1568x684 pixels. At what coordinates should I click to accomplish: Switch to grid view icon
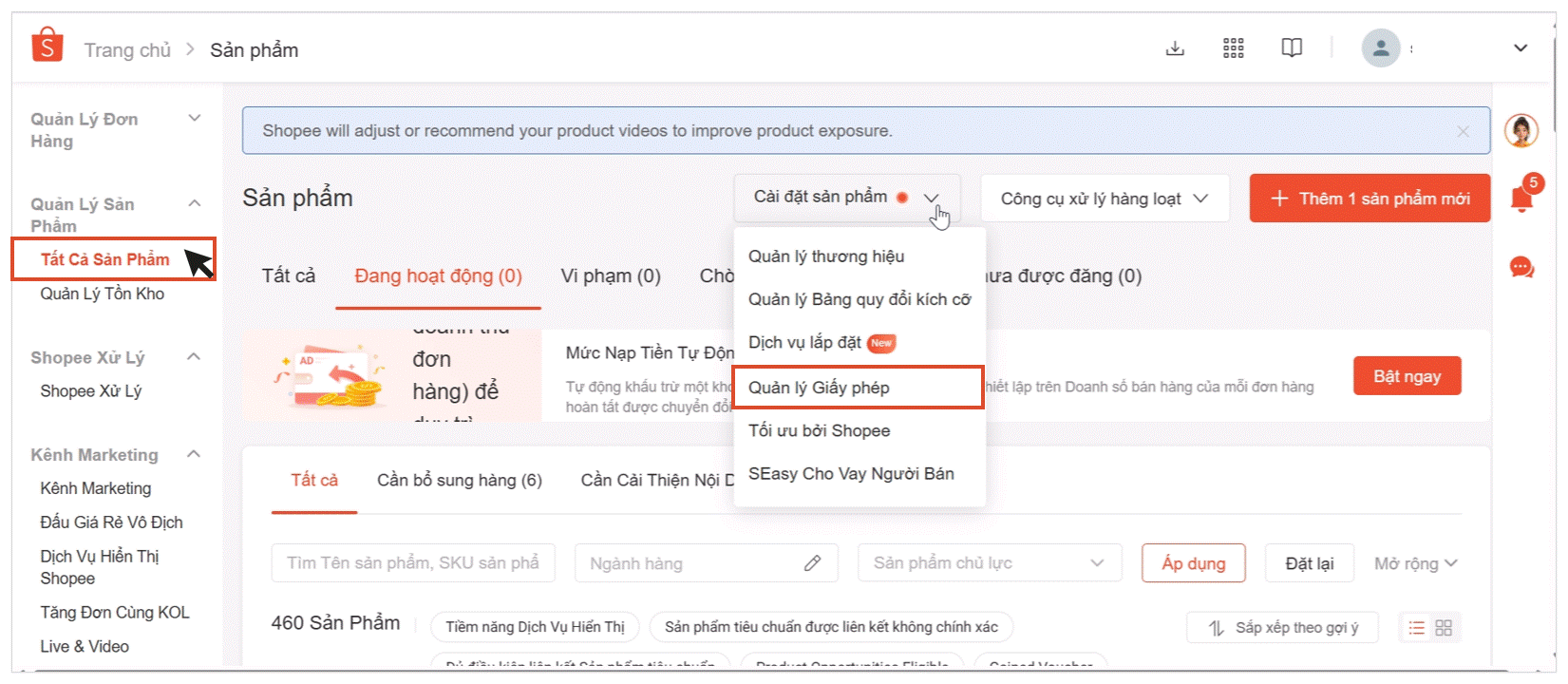[x=1444, y=628]
